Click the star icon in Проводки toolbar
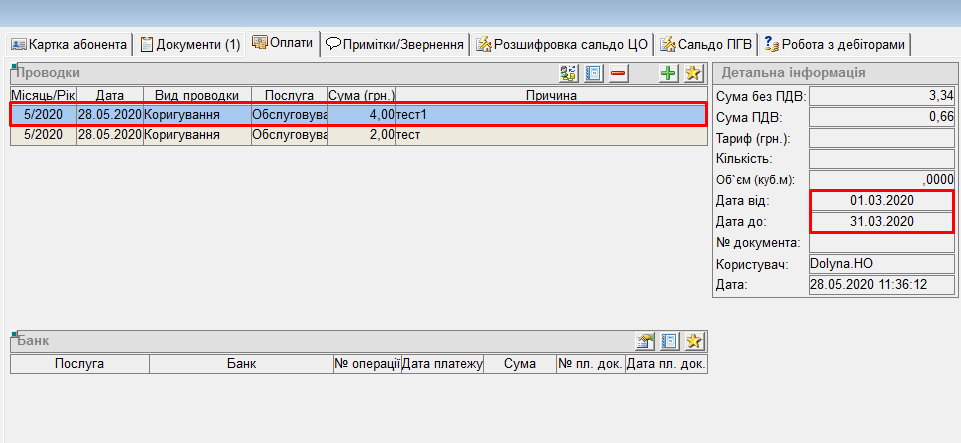The image size is (961, 443). pos(693,73)
